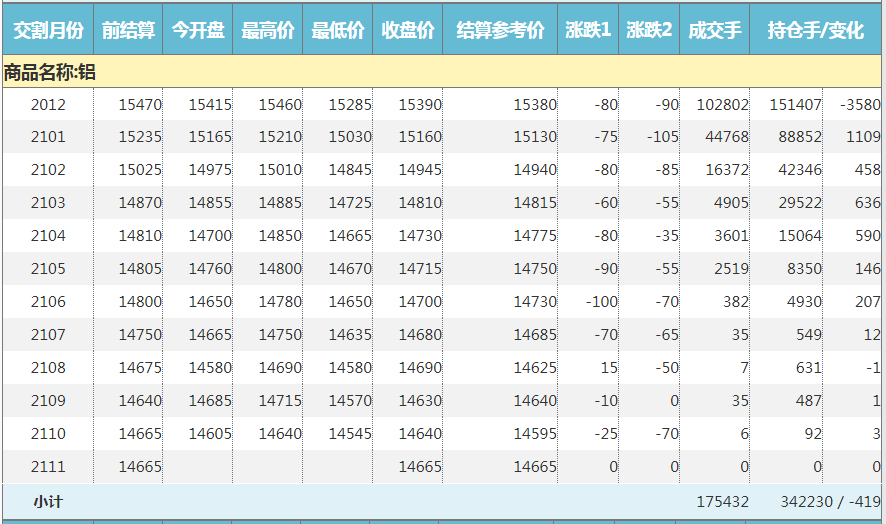The width and height of the screenshot is (886, 524).
Task: Select the 今开盘 column header
Action: coord(198,31)
